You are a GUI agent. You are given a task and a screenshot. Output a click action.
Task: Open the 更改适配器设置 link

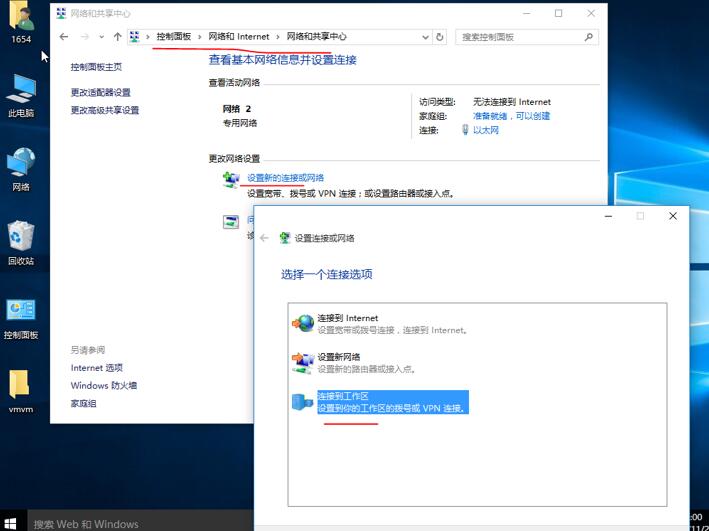[x=100, y=93]
